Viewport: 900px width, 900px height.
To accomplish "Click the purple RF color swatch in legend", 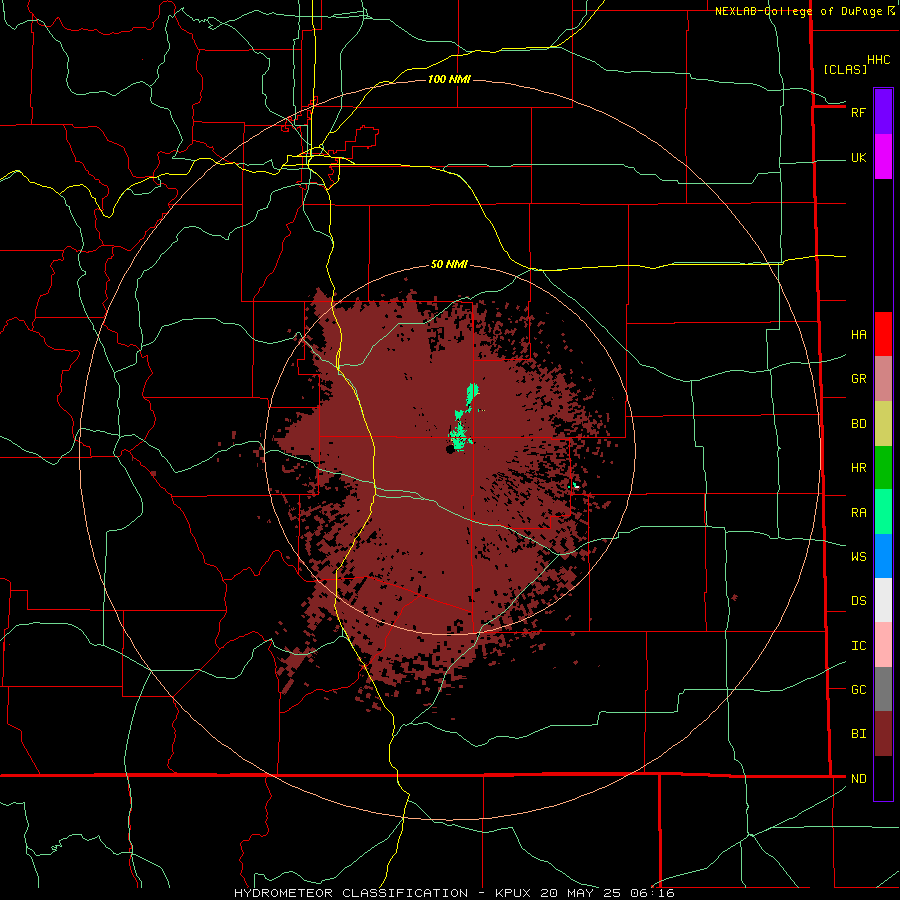I will [x=883, y=112].
